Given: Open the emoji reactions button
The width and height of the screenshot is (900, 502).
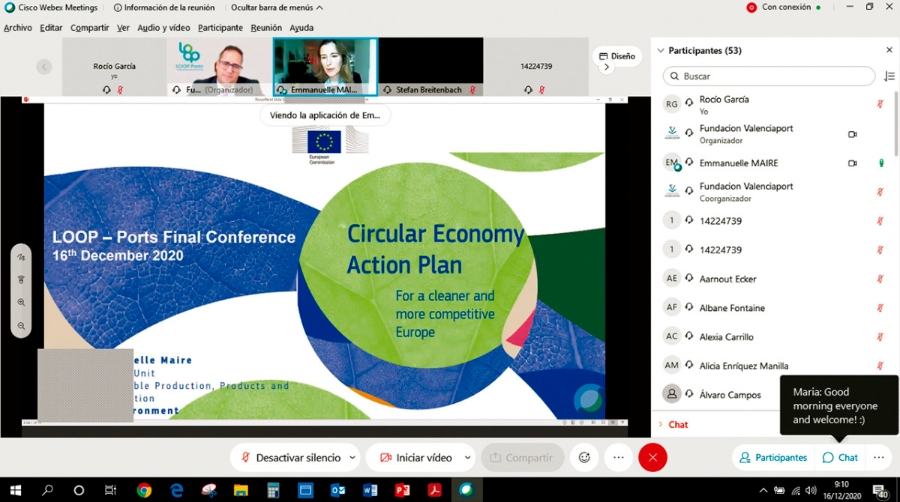Looking at the screenshot, I should tap(584, 457).
